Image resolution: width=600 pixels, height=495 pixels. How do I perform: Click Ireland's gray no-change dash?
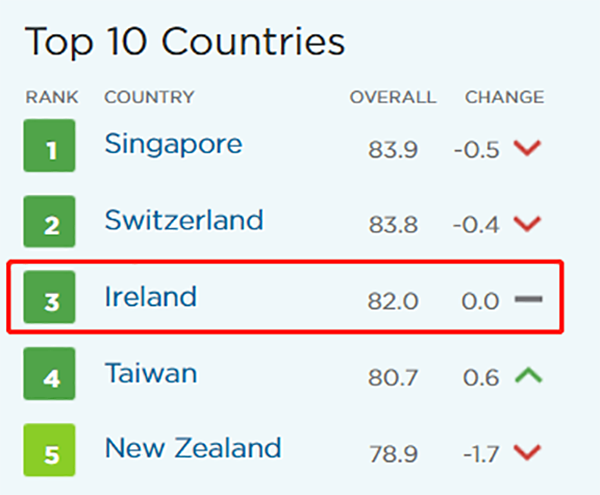527,298
